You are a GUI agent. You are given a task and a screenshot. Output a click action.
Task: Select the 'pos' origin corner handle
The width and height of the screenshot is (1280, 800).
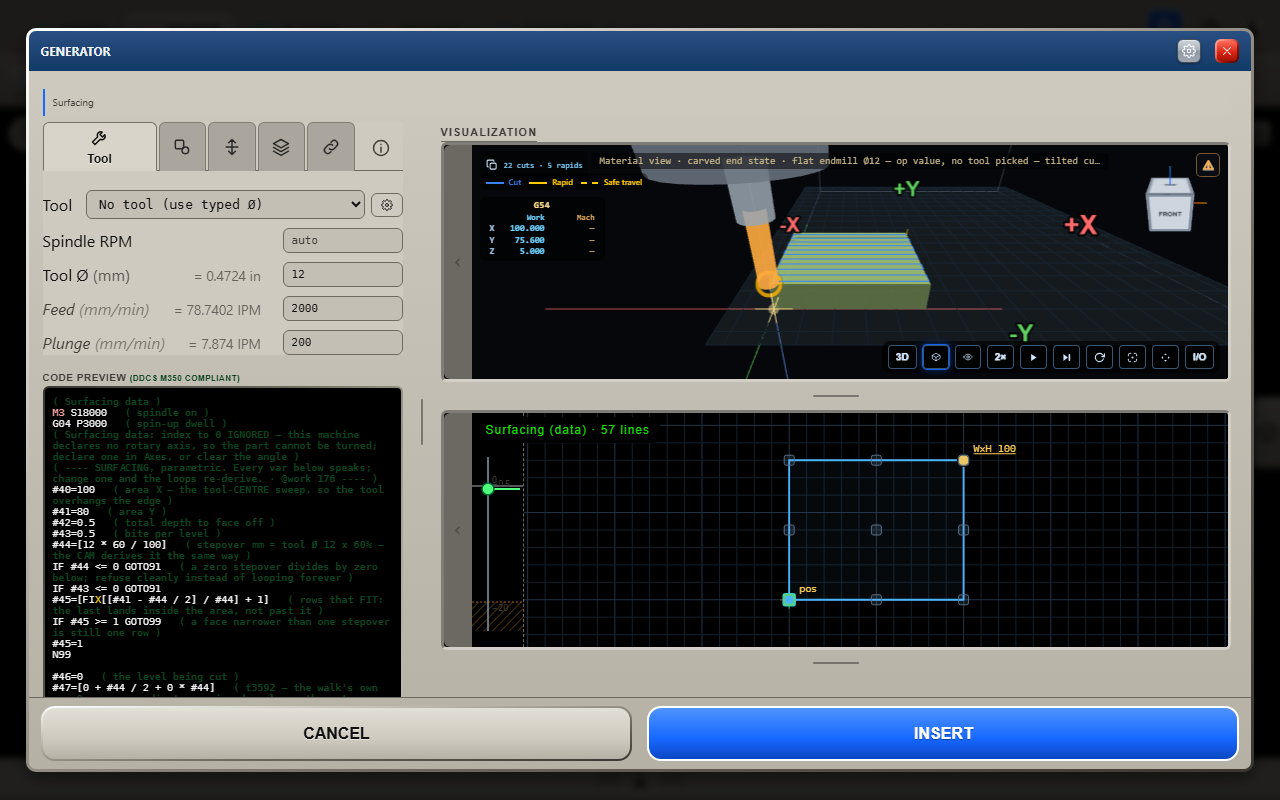[789, 600]
